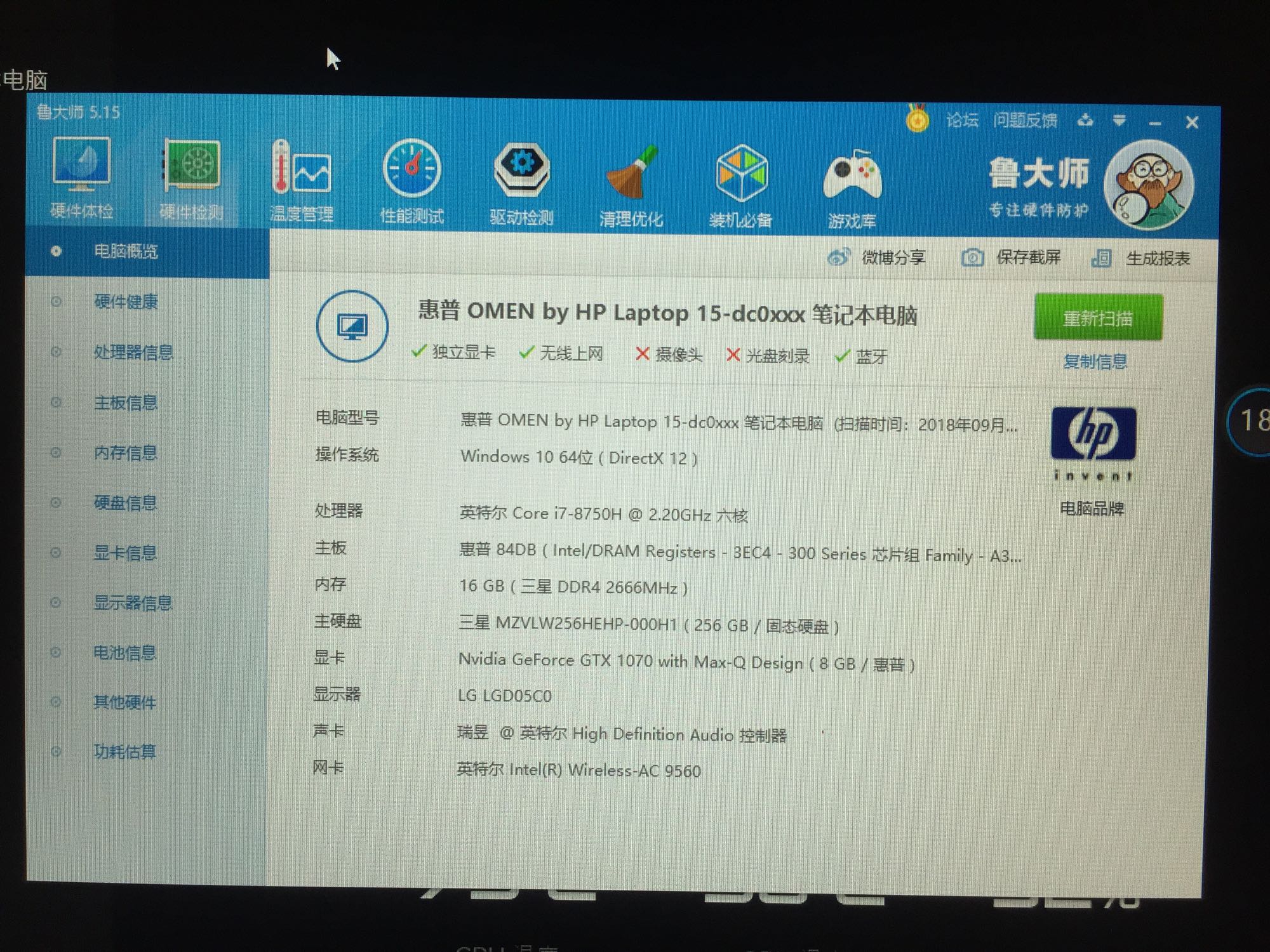Select the 硬件检测 hardware detection icon
Viewport: 1270px width, 952px height.
click(x=191, y=180)
